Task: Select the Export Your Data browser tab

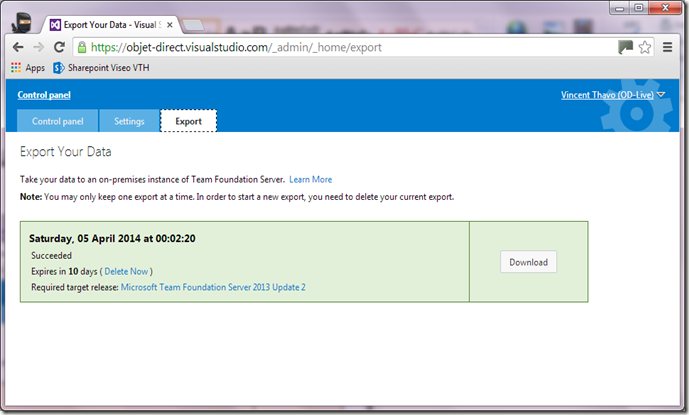Action: coord(110,25)
